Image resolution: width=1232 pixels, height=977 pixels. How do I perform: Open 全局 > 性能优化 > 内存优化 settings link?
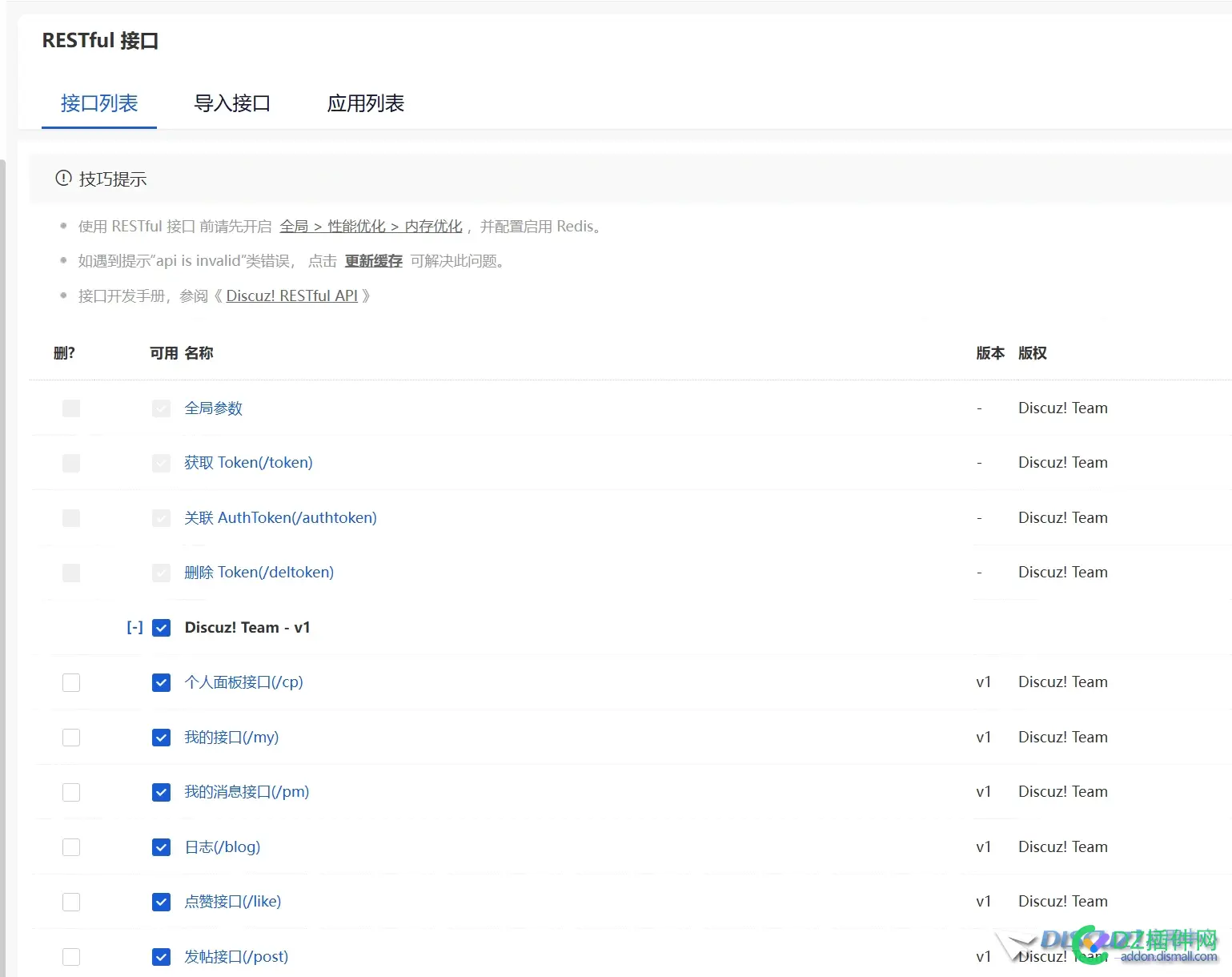point(371,226)
